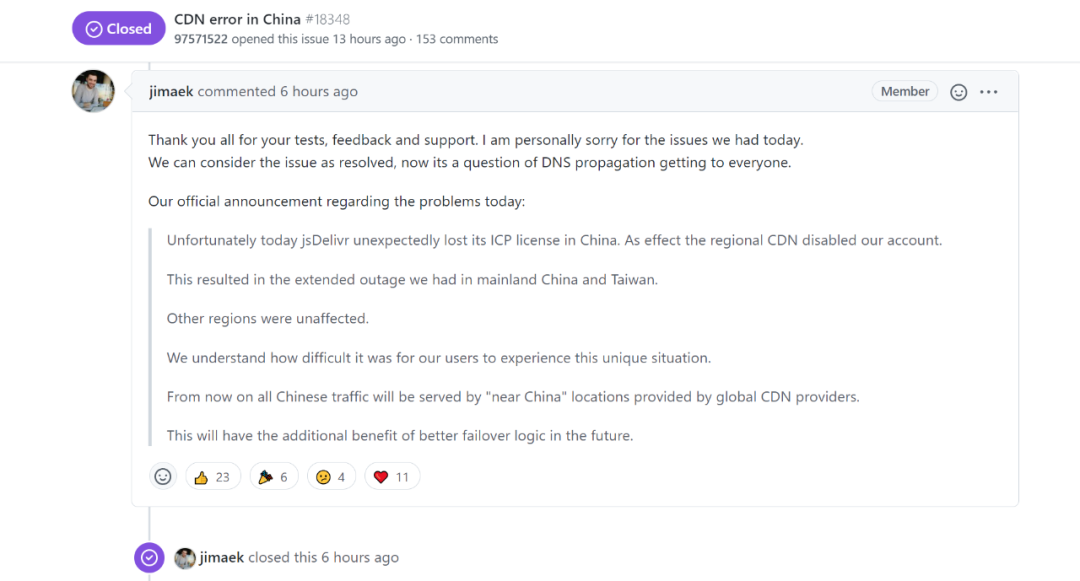Toggle the confused face reaction with 4 votes
This screenshot has width=1080, height=581.
(331, 477)
